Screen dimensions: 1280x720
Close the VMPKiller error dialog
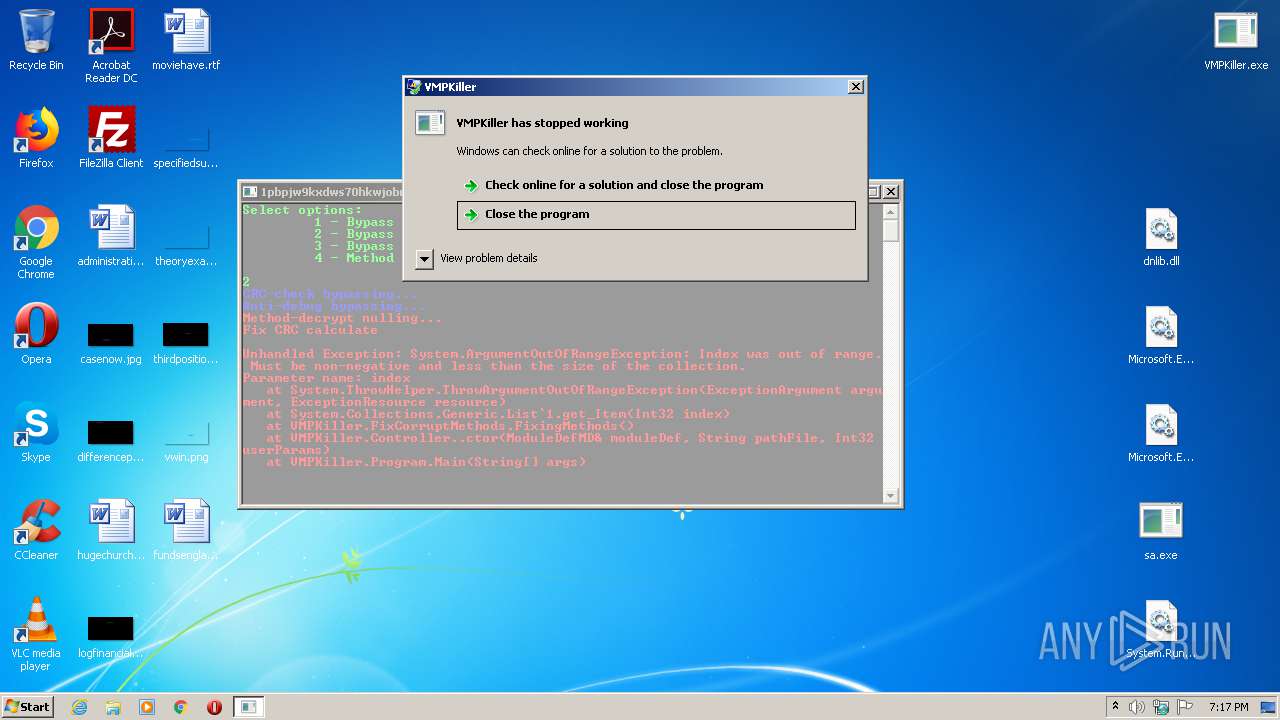point(855,87)
